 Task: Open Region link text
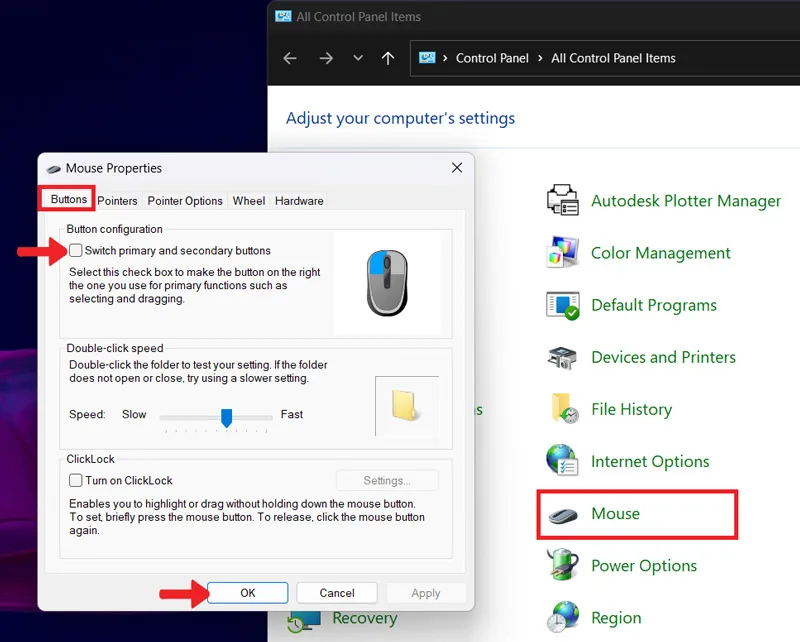tap(616, 618)
